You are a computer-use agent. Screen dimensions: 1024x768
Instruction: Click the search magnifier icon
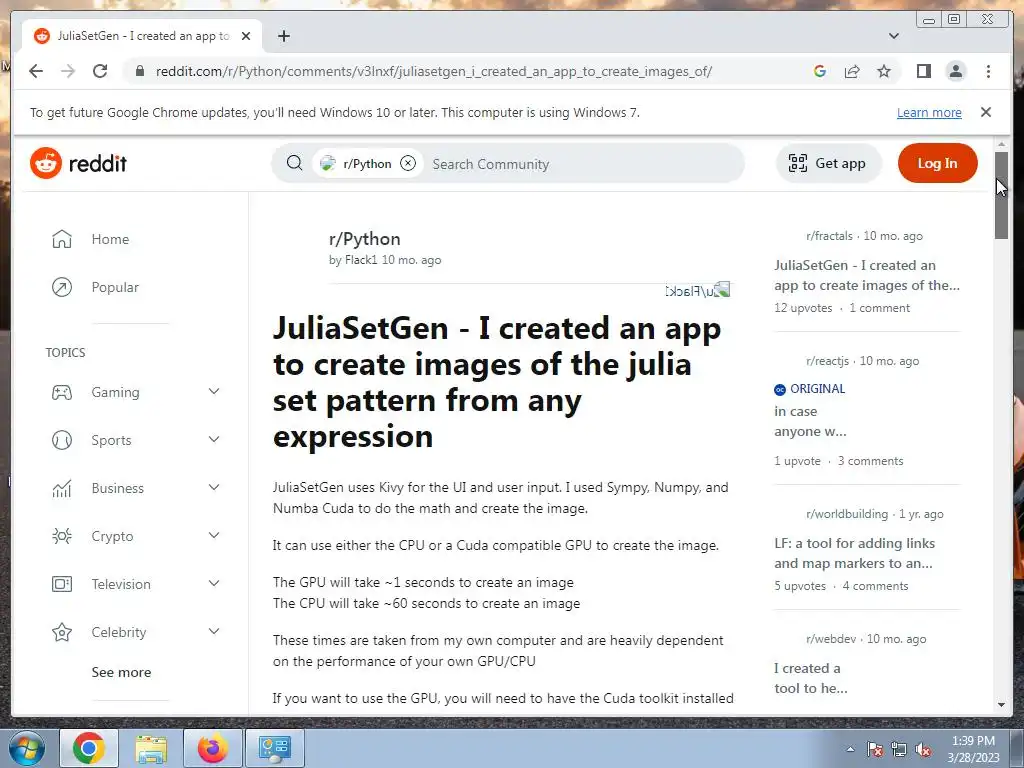[x=295, y=163]
